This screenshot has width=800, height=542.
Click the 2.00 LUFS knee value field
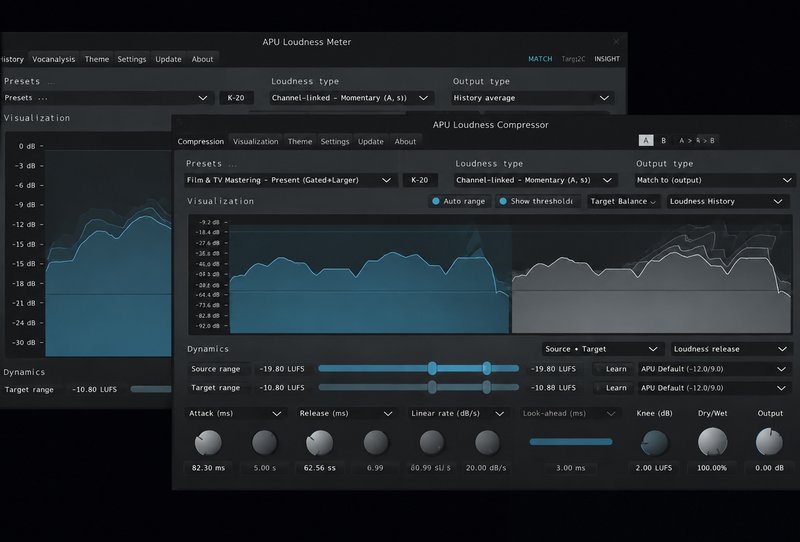[x=654, y=468]
